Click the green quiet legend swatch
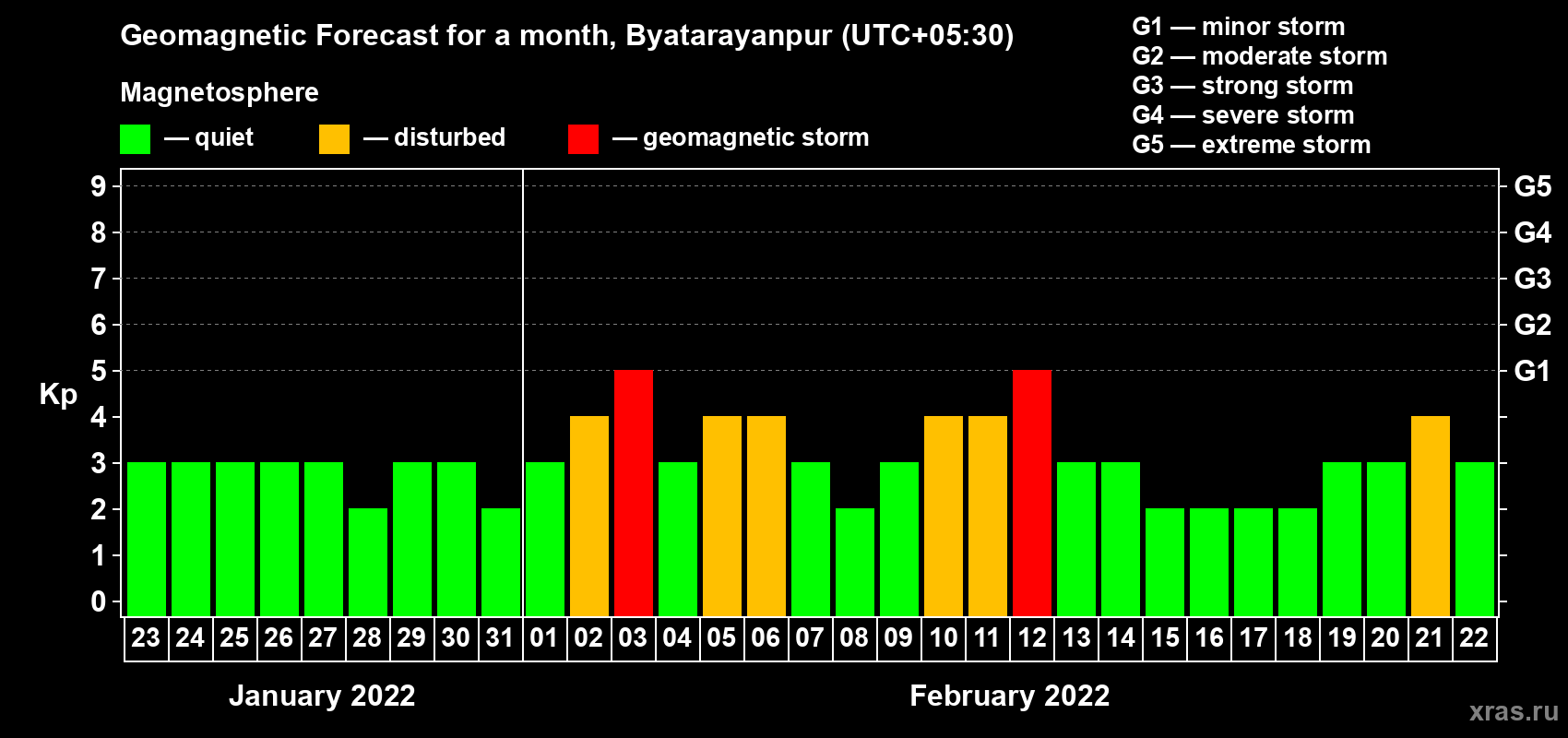Viewport: 1568px width, 738px height. point(136,139)
